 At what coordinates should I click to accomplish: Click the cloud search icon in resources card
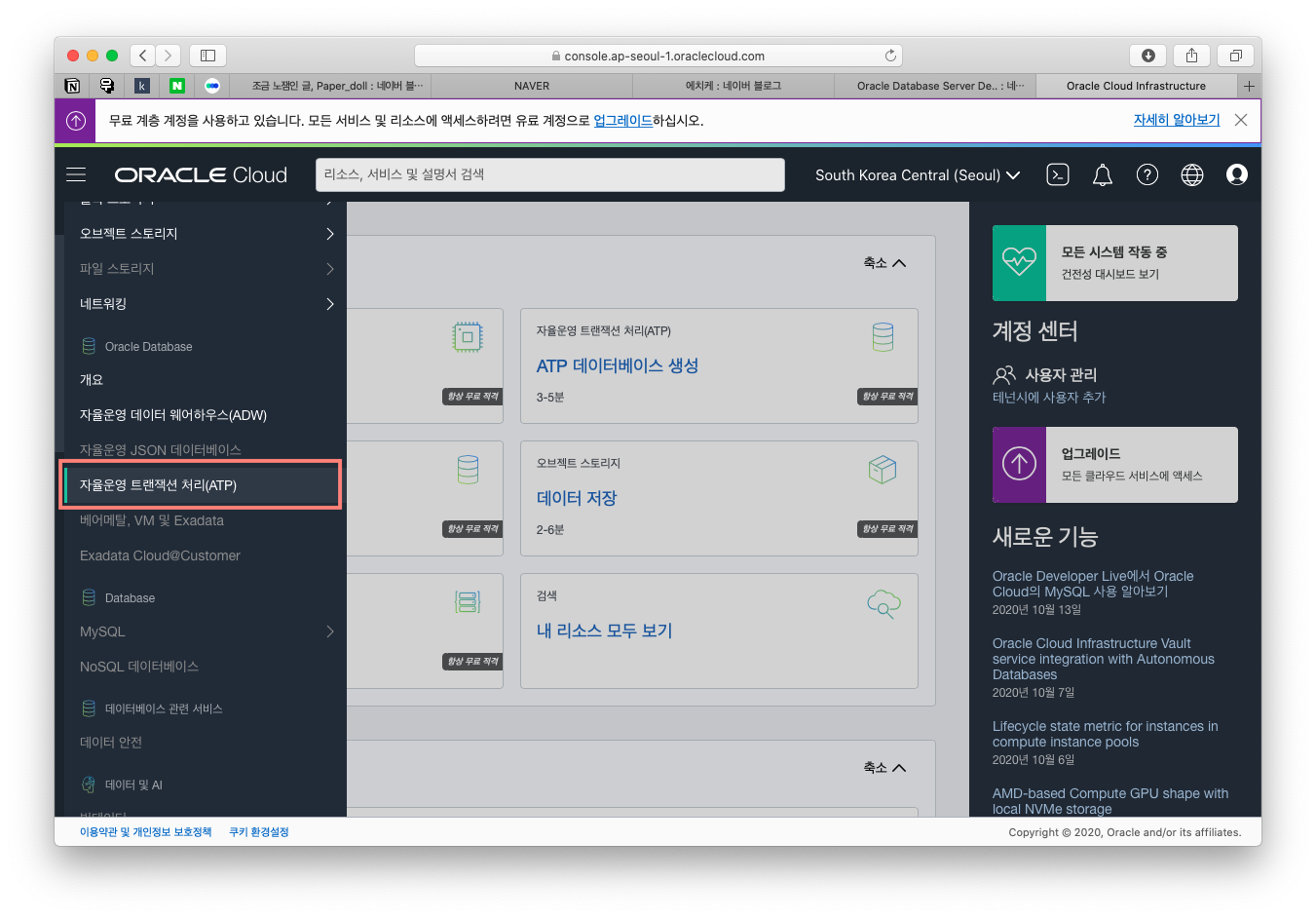[x=884, y=603]
